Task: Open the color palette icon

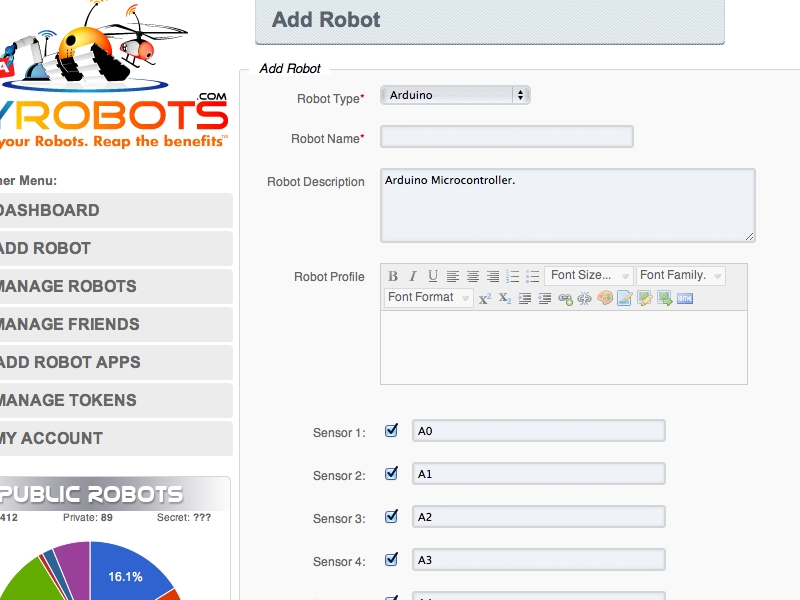Action: click(605, 298)
